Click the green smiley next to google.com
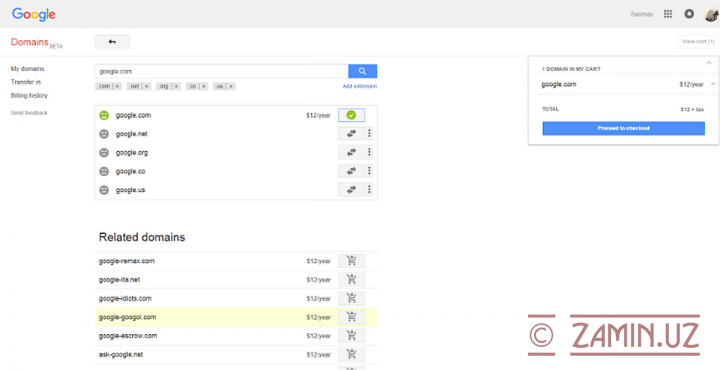 tap(104, 115)
